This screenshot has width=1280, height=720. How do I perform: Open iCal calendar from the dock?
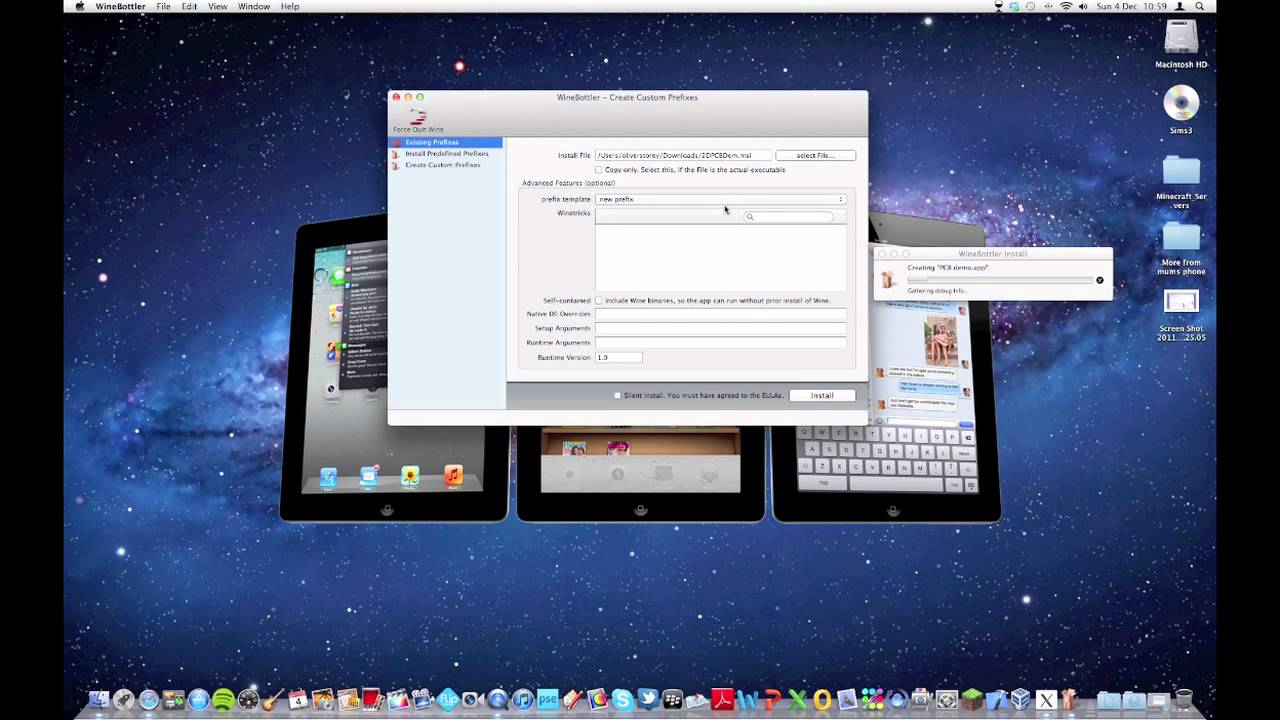point(298,700)
